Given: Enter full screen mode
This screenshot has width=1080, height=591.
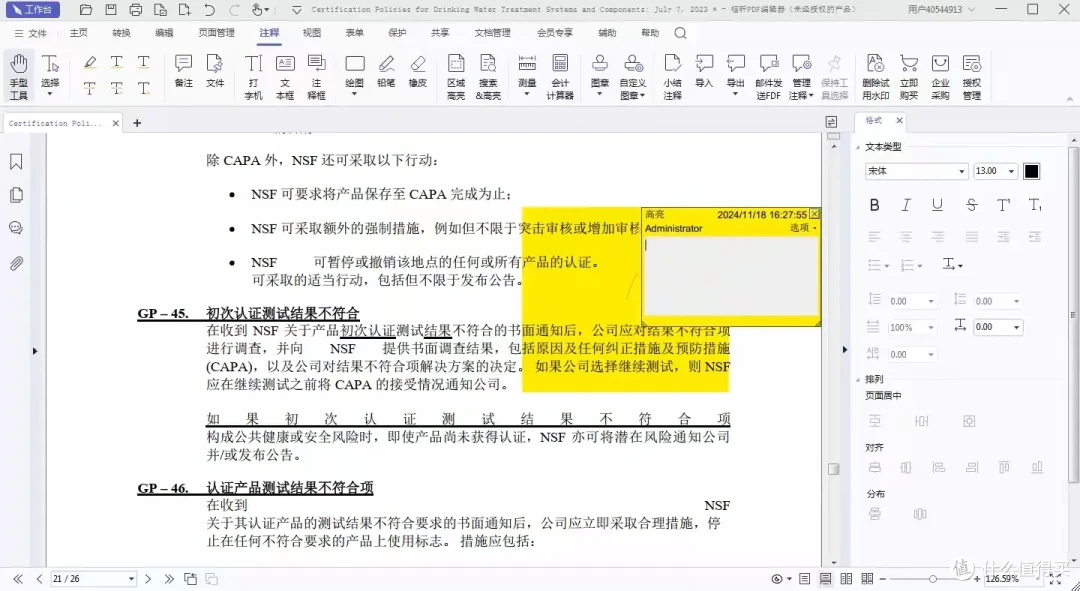Looking at the screenshot, I should click(1055, 579).
